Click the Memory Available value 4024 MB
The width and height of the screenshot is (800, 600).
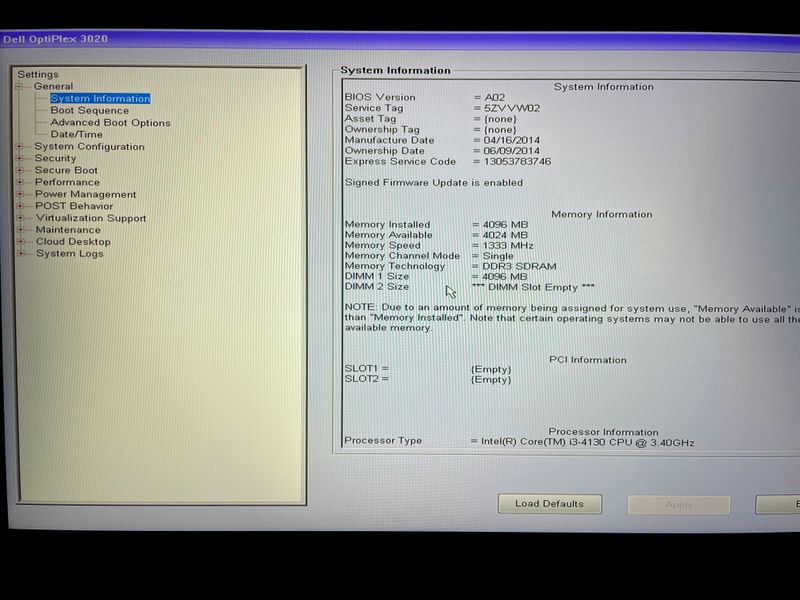coord(505,235)
